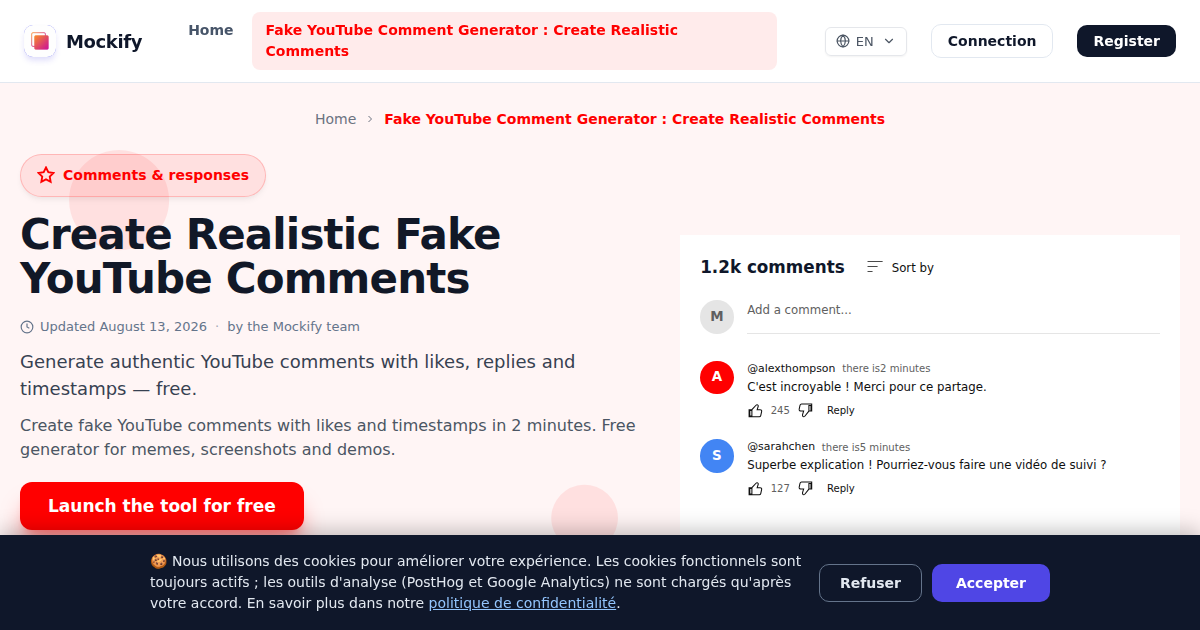
Task: Click the Register button
Action: pos(1126,41)
